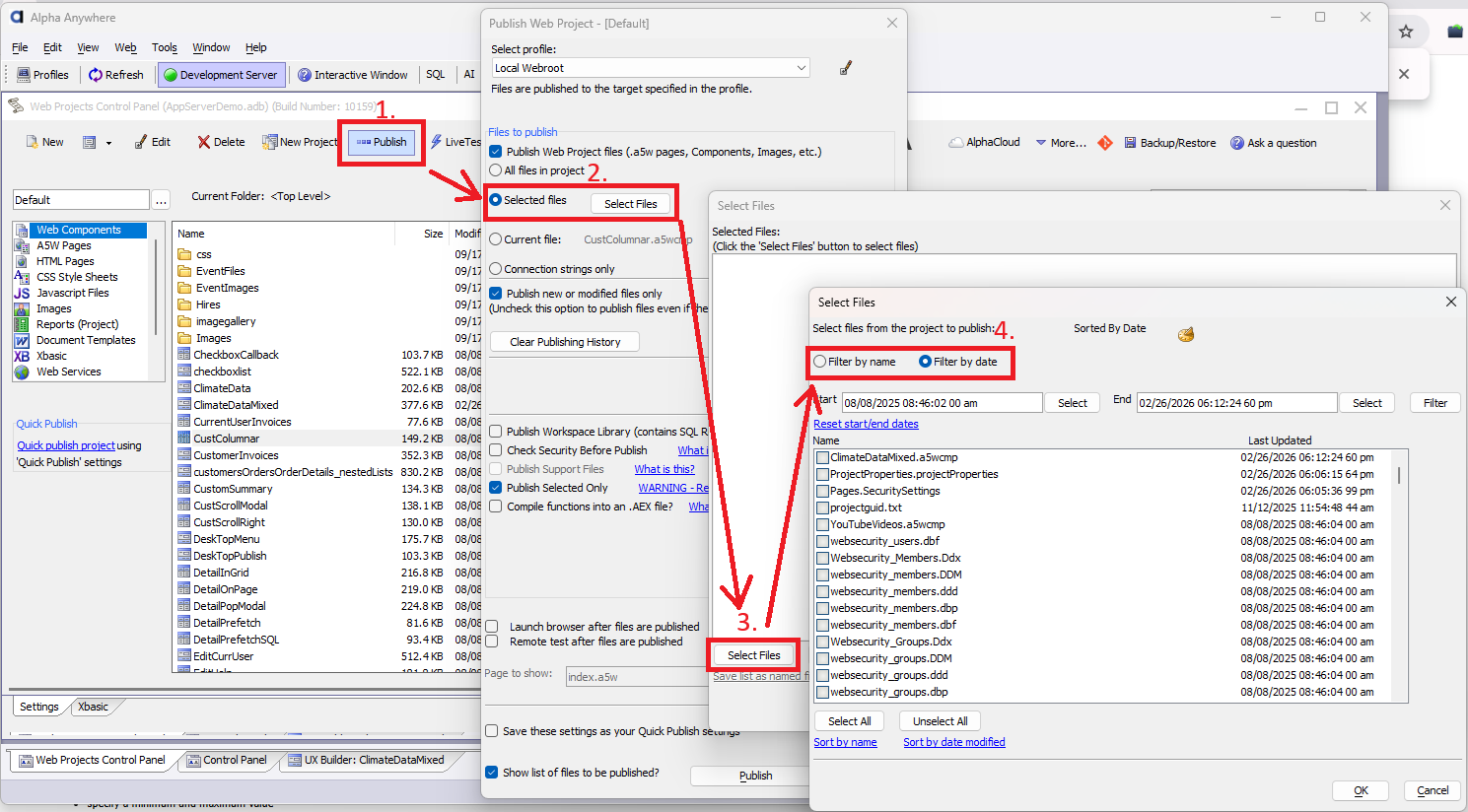
Task: Toggle Publish Web Project files checkbox
Action: point(496,152)
